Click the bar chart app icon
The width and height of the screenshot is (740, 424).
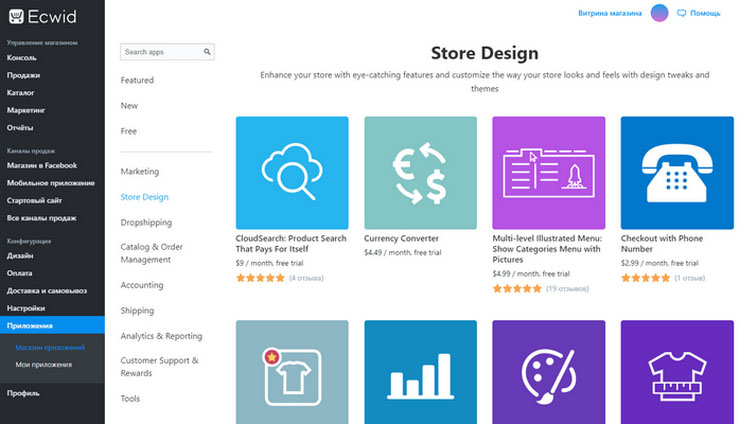coord(420,372)
